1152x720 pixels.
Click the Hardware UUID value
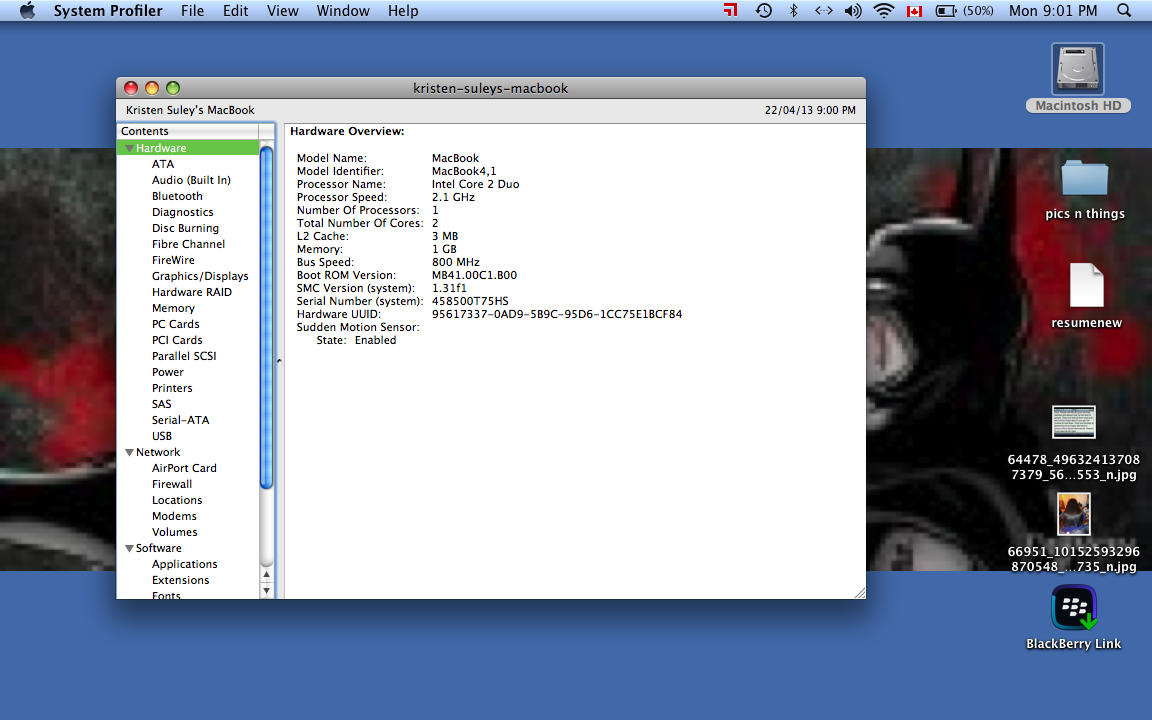pyautogui.click(x=557, y=314)
